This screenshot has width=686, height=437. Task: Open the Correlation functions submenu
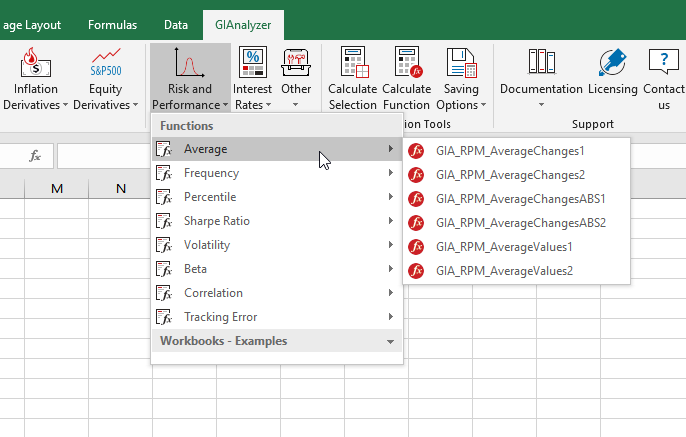pyautogui.click(x=276, y=293)
